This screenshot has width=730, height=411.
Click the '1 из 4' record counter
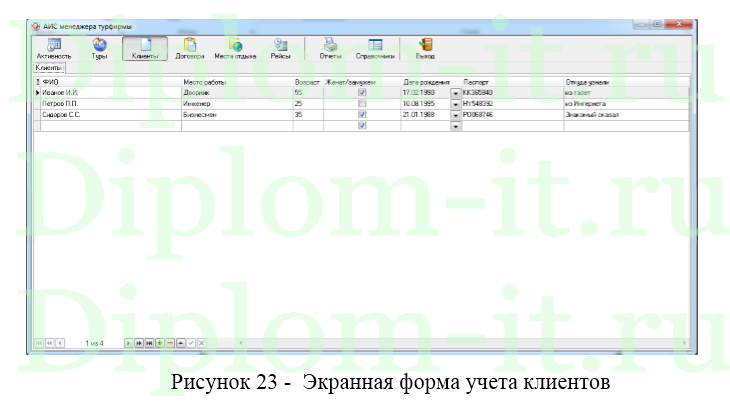tap(94, 344)
